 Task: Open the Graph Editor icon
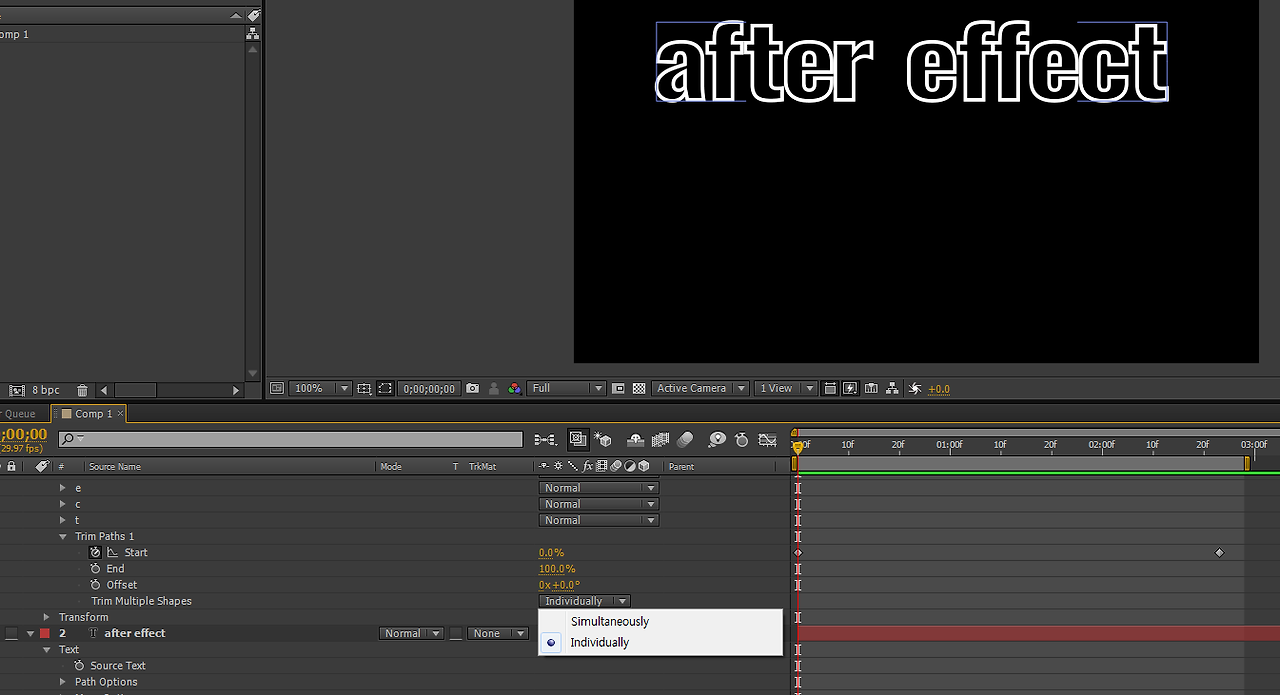767,439
